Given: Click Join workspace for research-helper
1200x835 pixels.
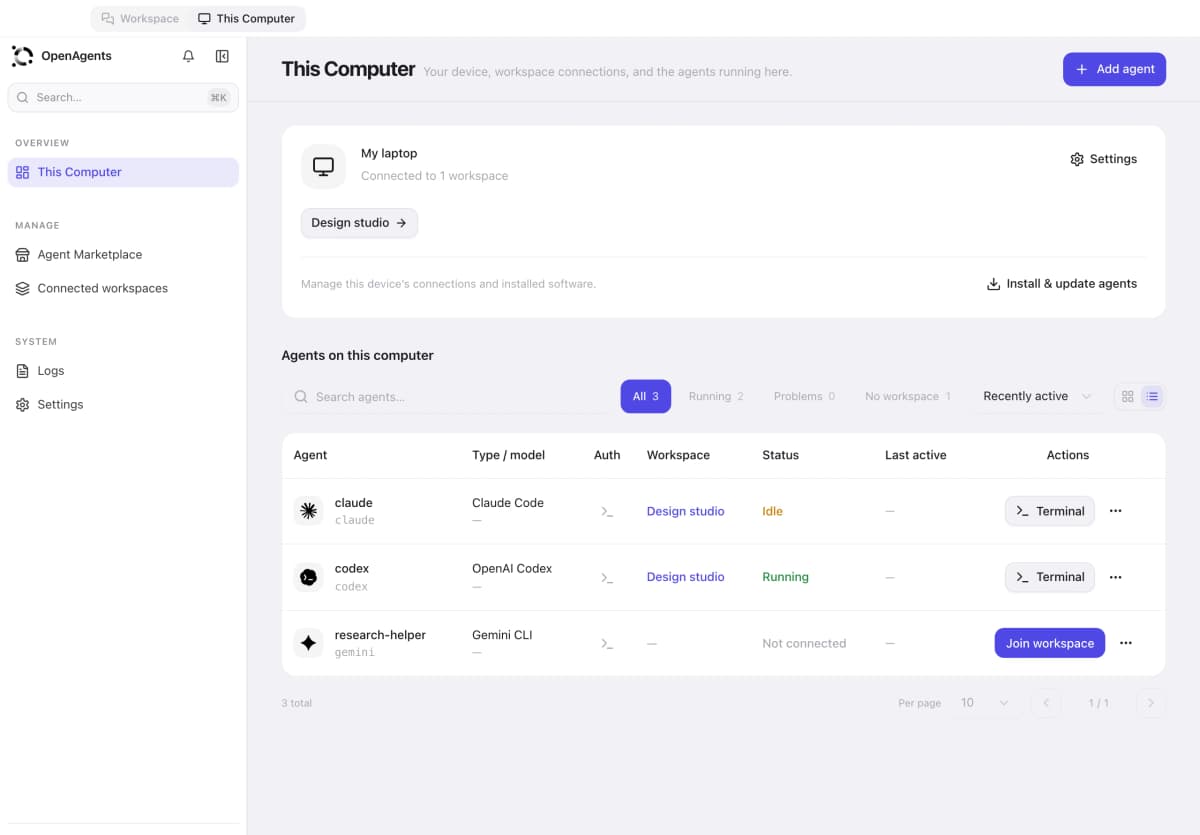Looking at the screenshot, I should pyautogui.click(x=1050, y=643).
